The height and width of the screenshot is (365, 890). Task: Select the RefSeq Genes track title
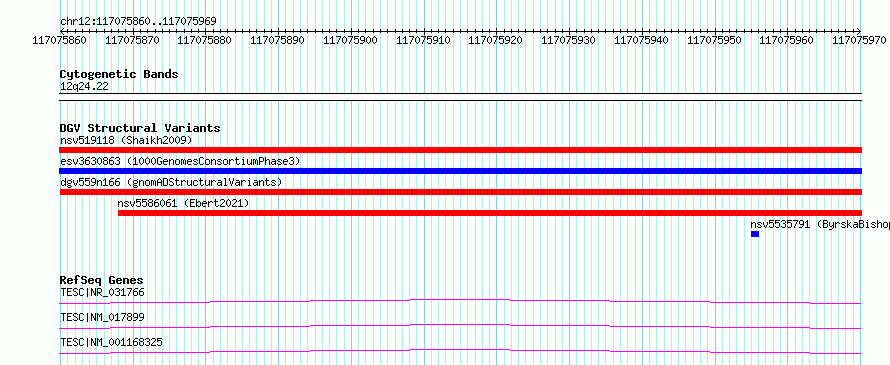[101, 280]
